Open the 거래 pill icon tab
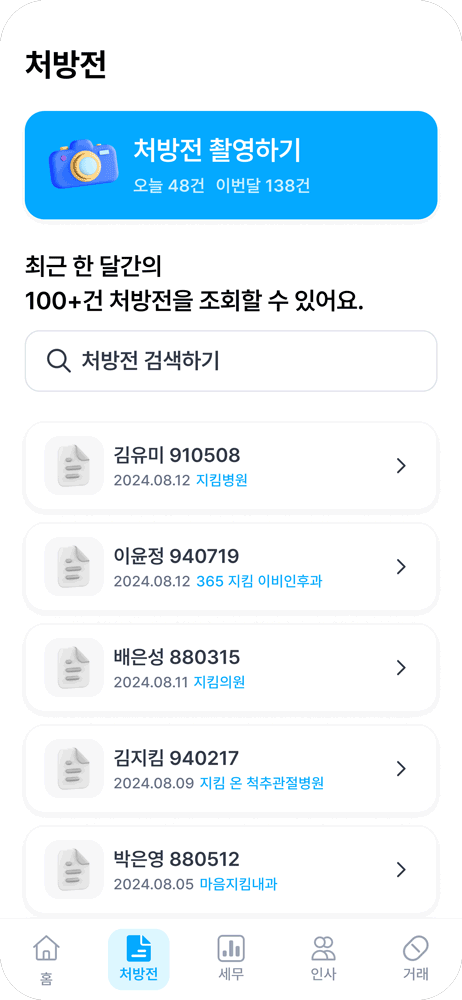This screenshot has width=462, height=1000. [416, 958]
